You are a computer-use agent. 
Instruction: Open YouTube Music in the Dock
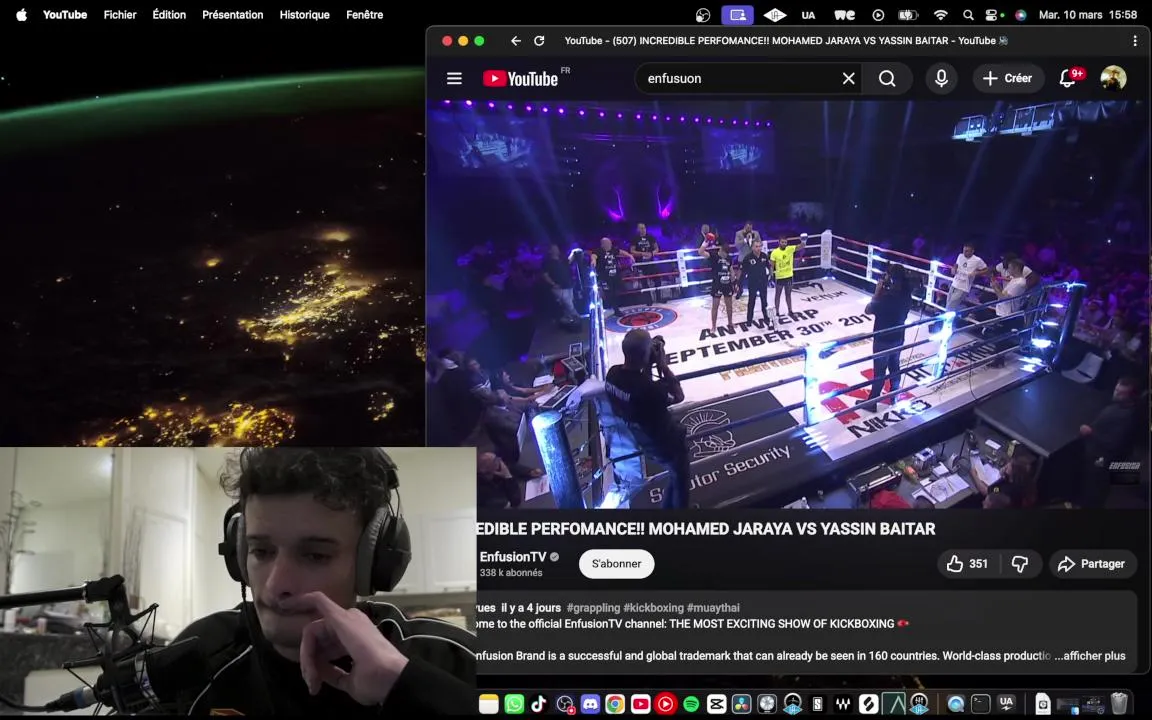[666, 704]
